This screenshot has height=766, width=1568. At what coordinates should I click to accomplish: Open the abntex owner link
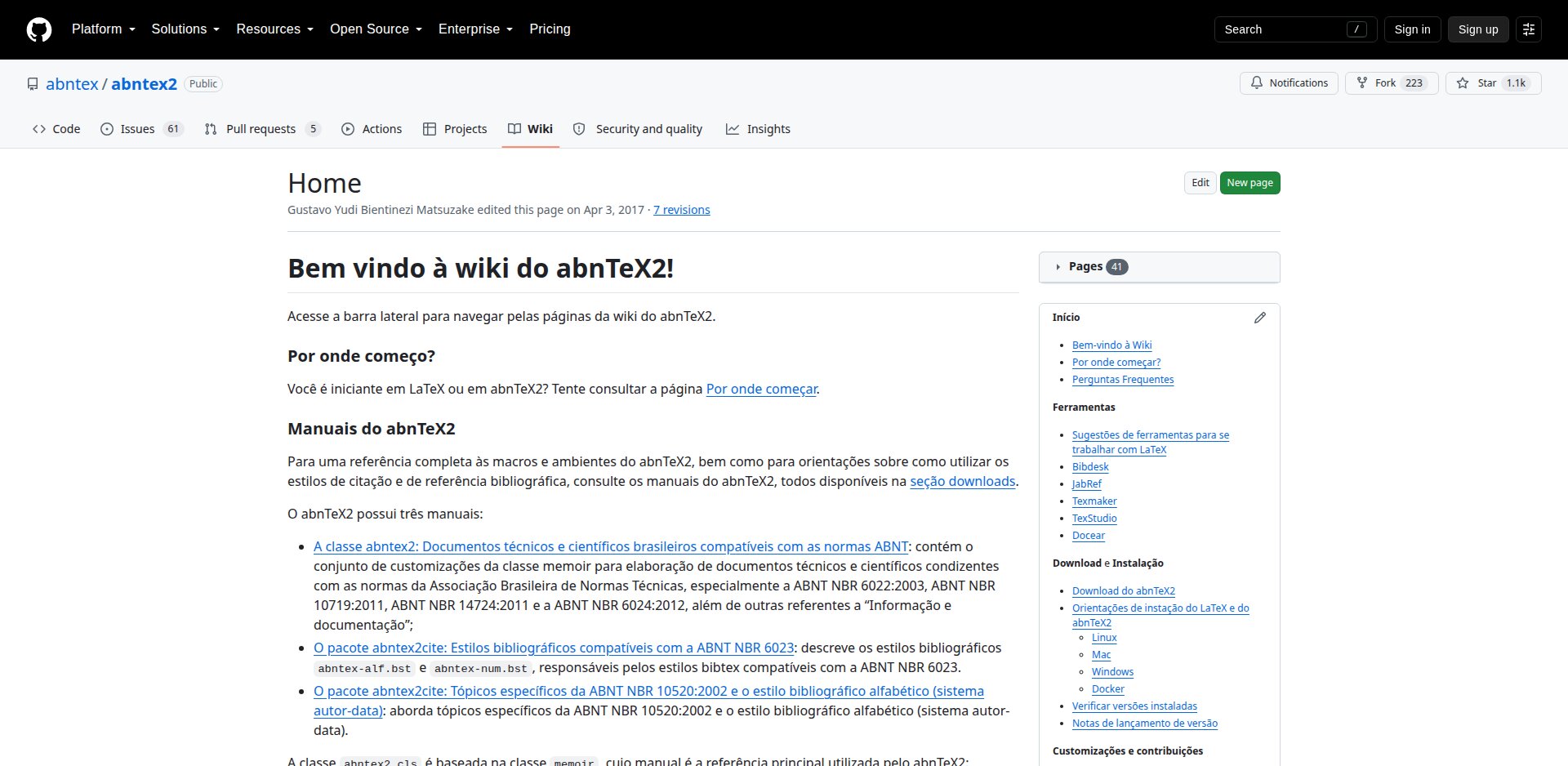coord(72,84)
